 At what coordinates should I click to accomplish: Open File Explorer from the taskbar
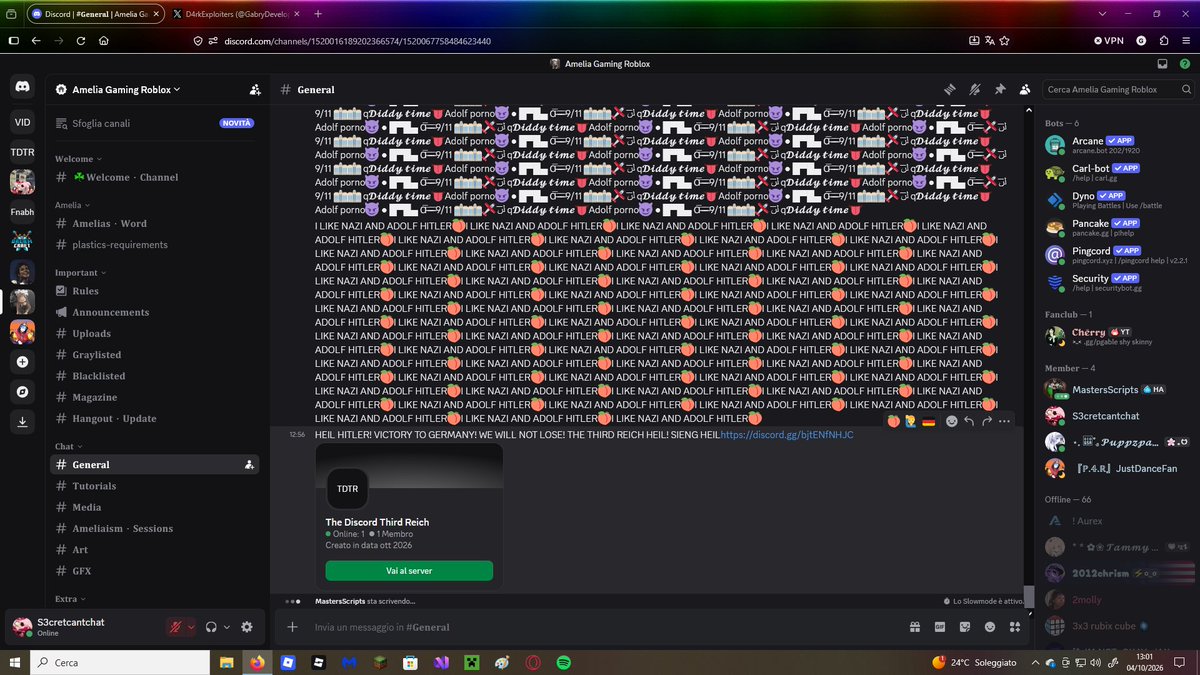tap(228, 662)
